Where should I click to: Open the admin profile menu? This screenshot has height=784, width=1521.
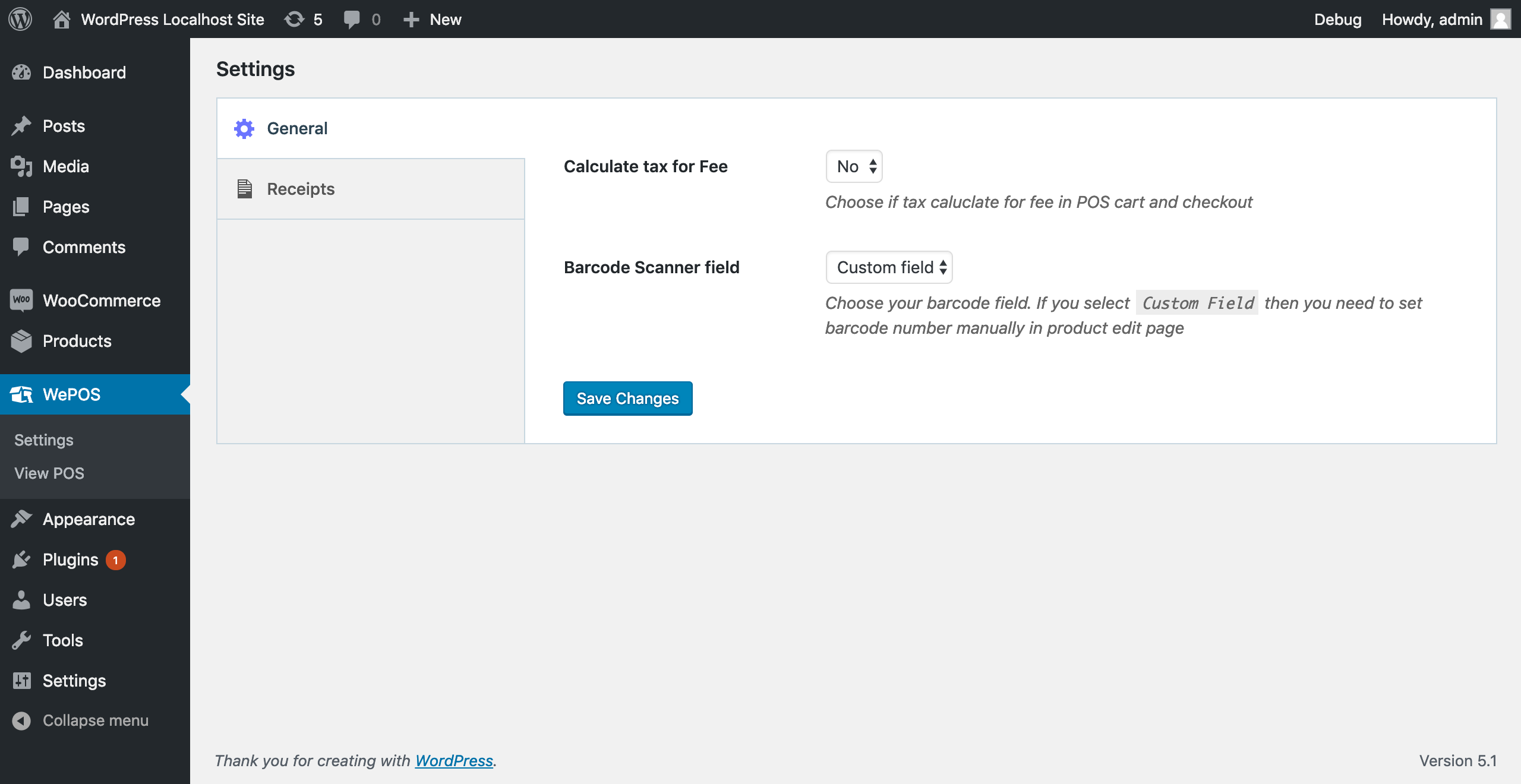[1450, 19]
